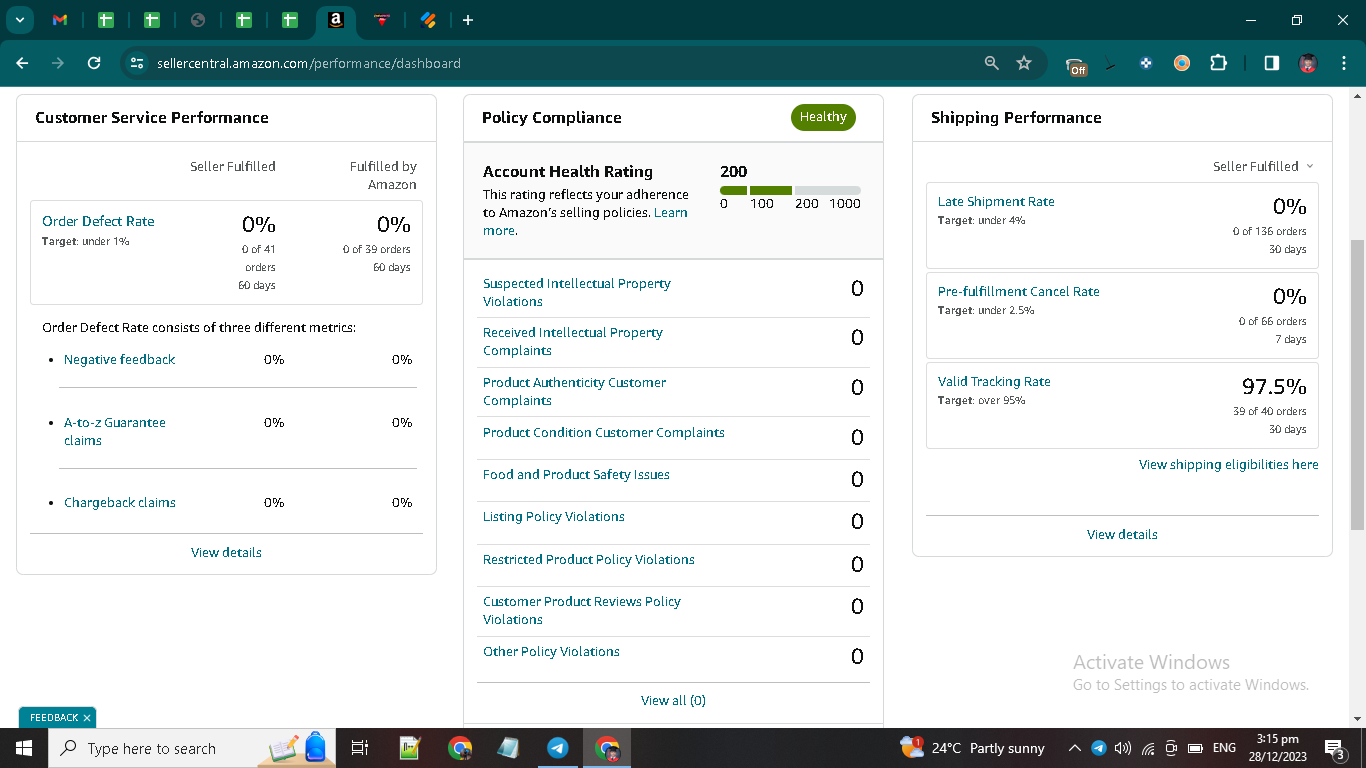Go forward with the forward arrow
Screen dimensions: 1366x768
click(58, 63)
